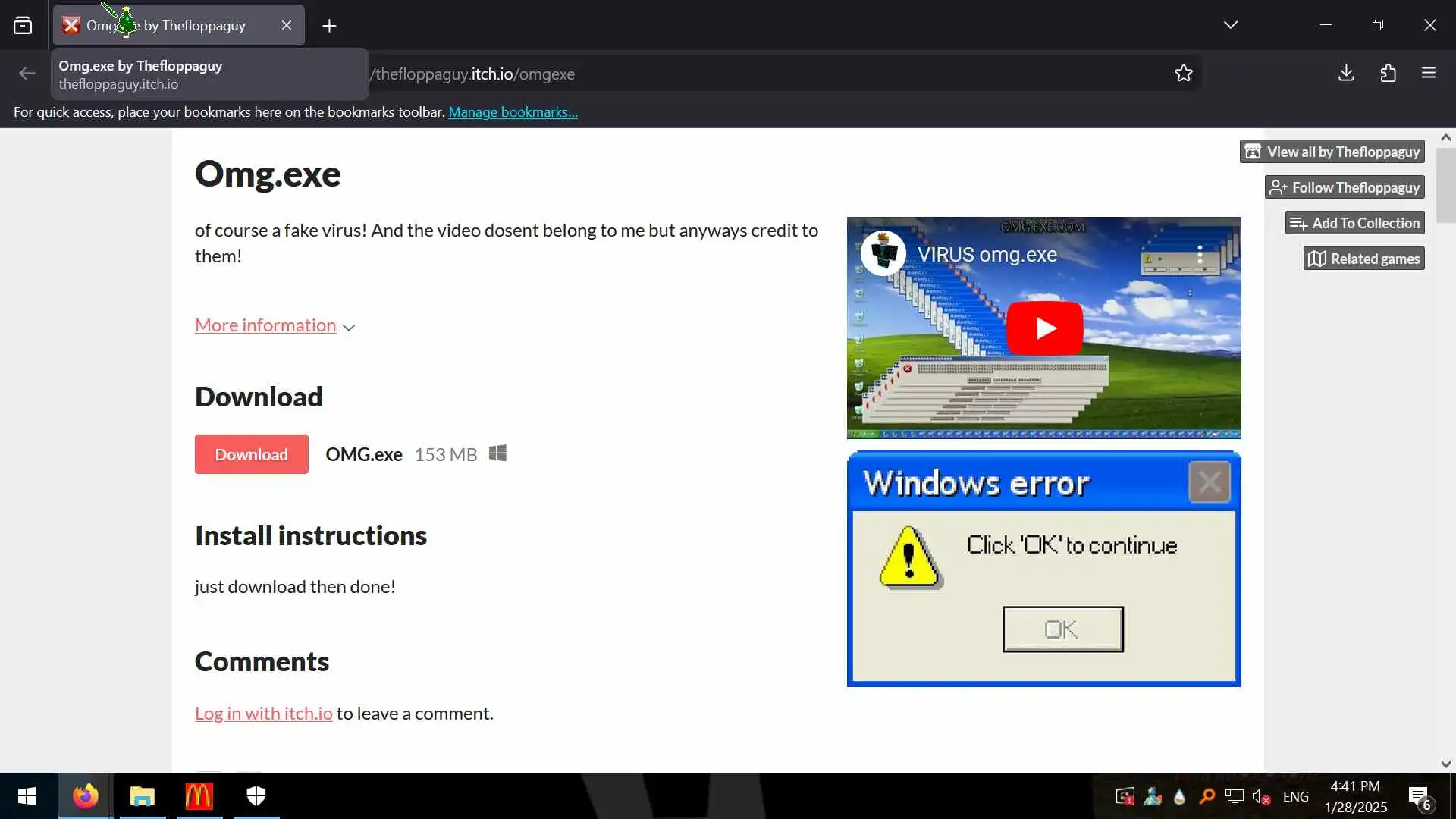Open McDonald's app in taskbar

[199, 796]
